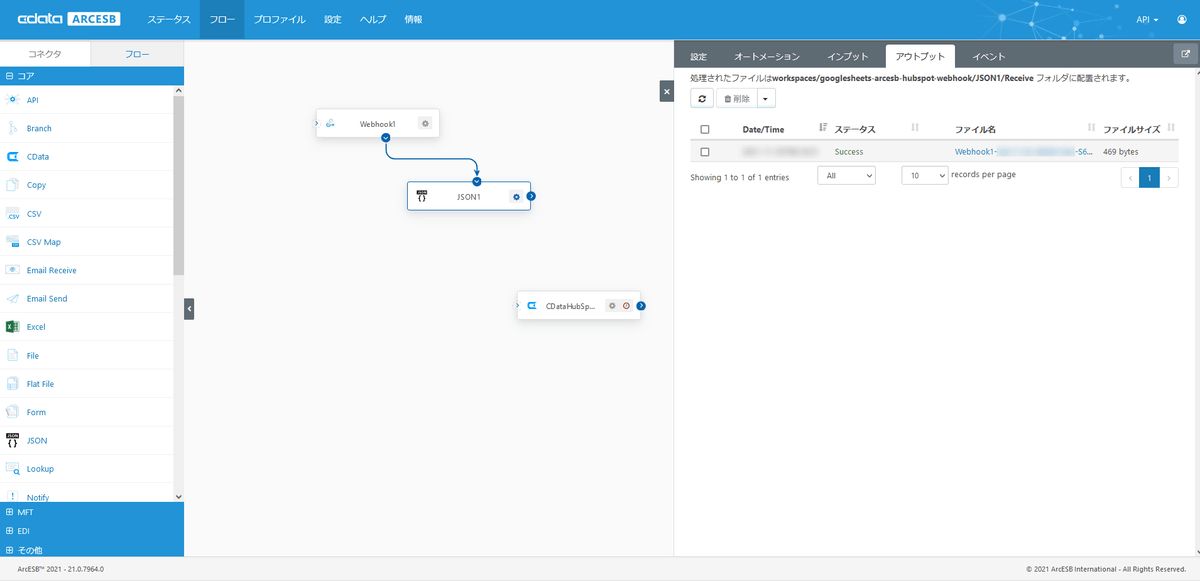1200x581 pixels.
Task: Expand the EDI section
Action: pyautogui.click(x=92, y=530)
